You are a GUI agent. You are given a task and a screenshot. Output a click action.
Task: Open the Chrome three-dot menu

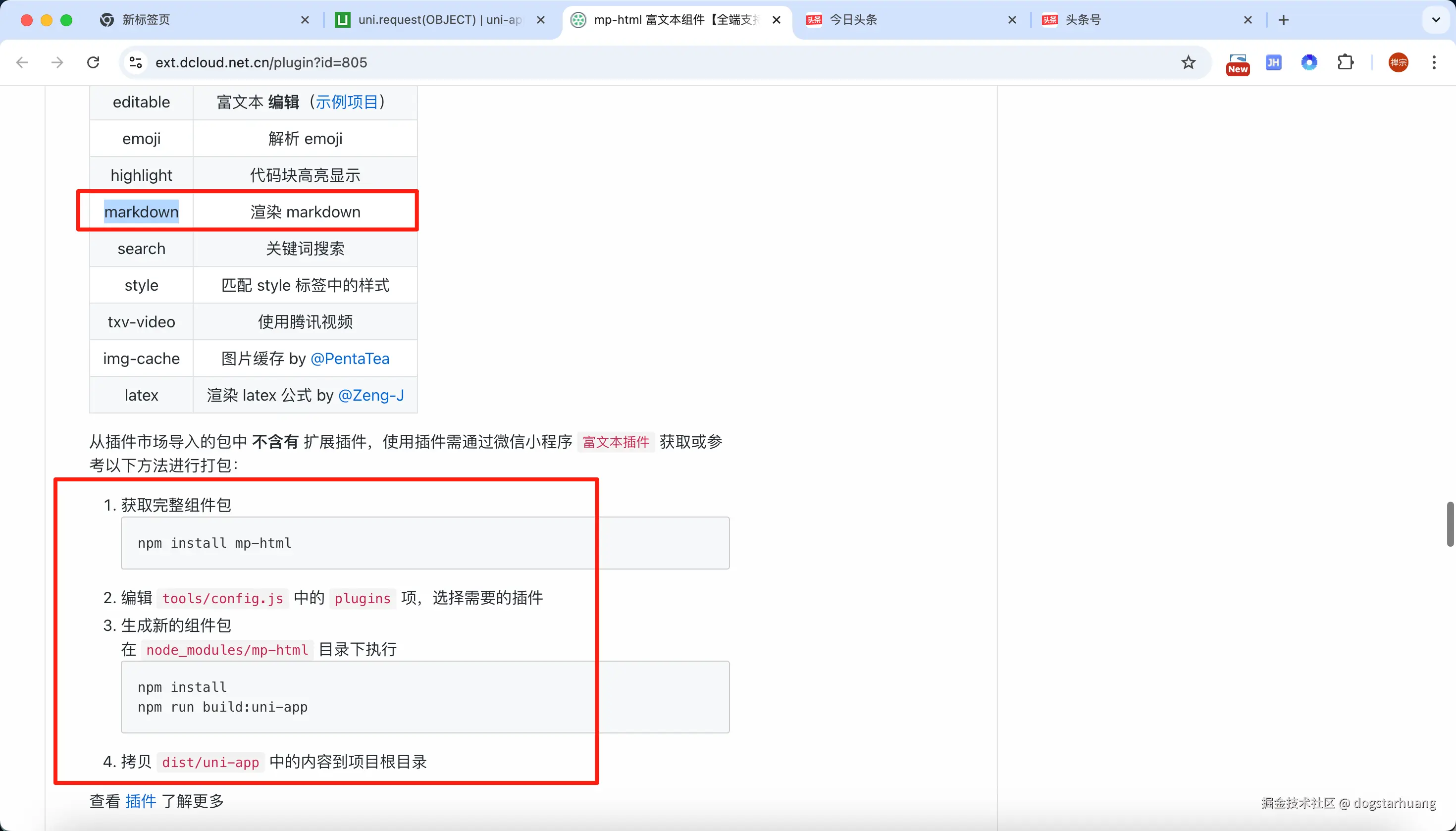[x=1434, y=62]
